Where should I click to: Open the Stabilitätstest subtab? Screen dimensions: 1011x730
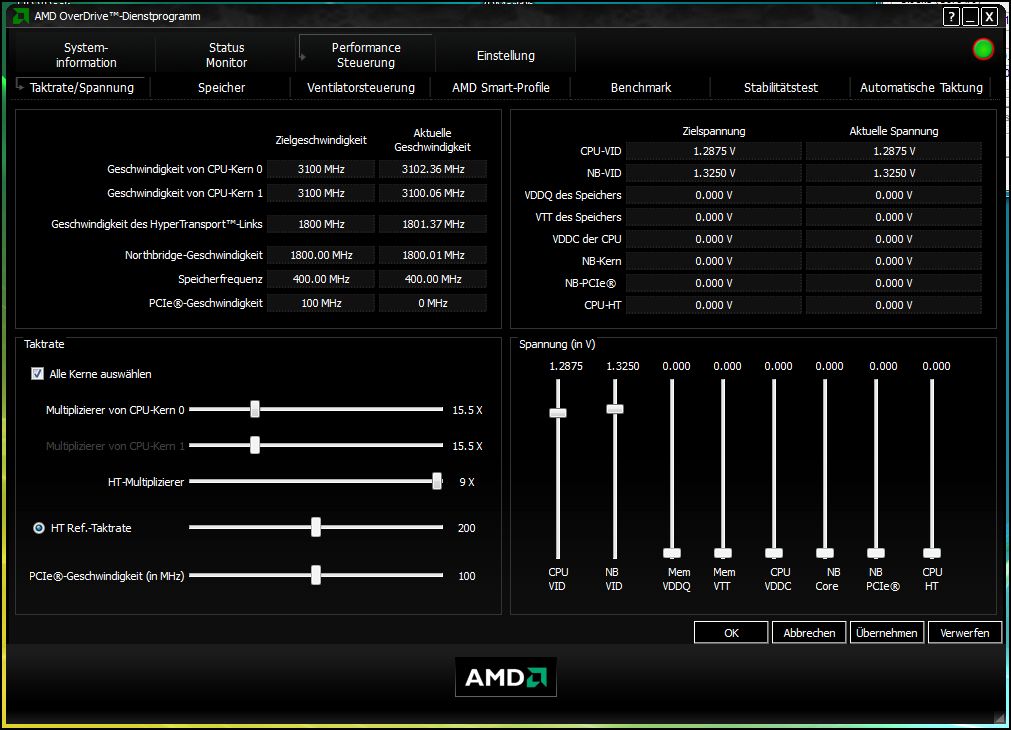(x=780, y=88)
